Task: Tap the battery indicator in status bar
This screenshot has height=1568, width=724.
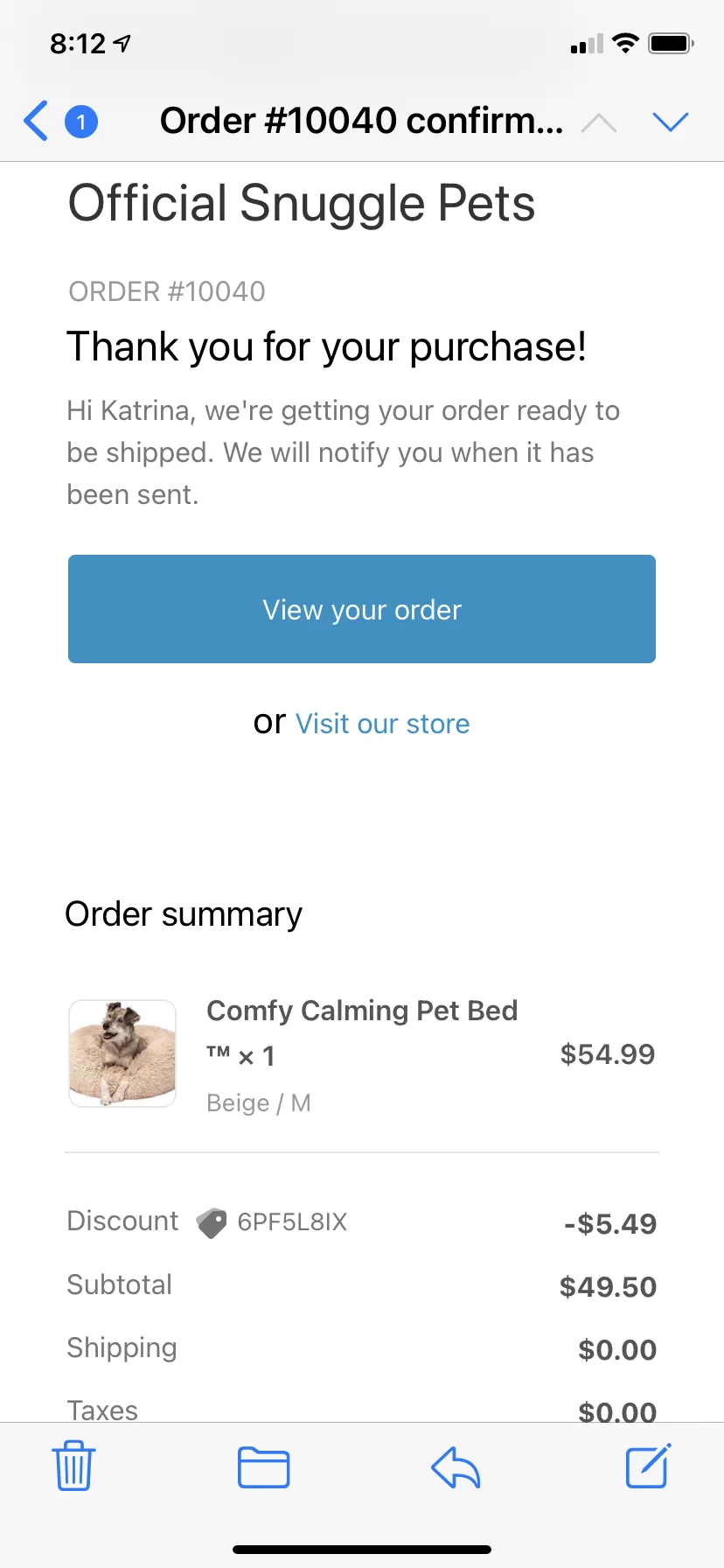Action: (671, 43)
